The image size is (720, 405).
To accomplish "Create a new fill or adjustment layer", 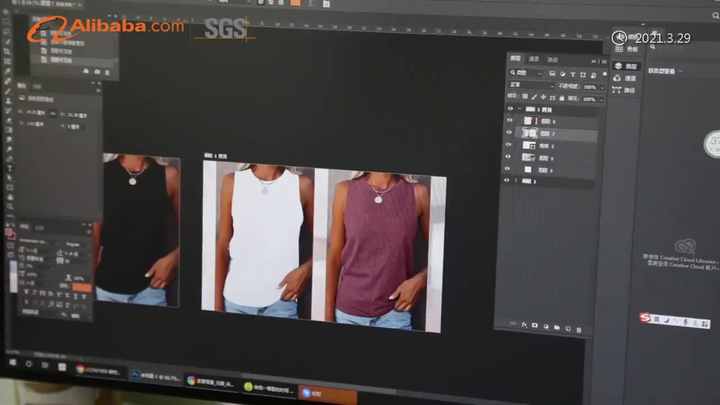I will click(x=546, y=326).
